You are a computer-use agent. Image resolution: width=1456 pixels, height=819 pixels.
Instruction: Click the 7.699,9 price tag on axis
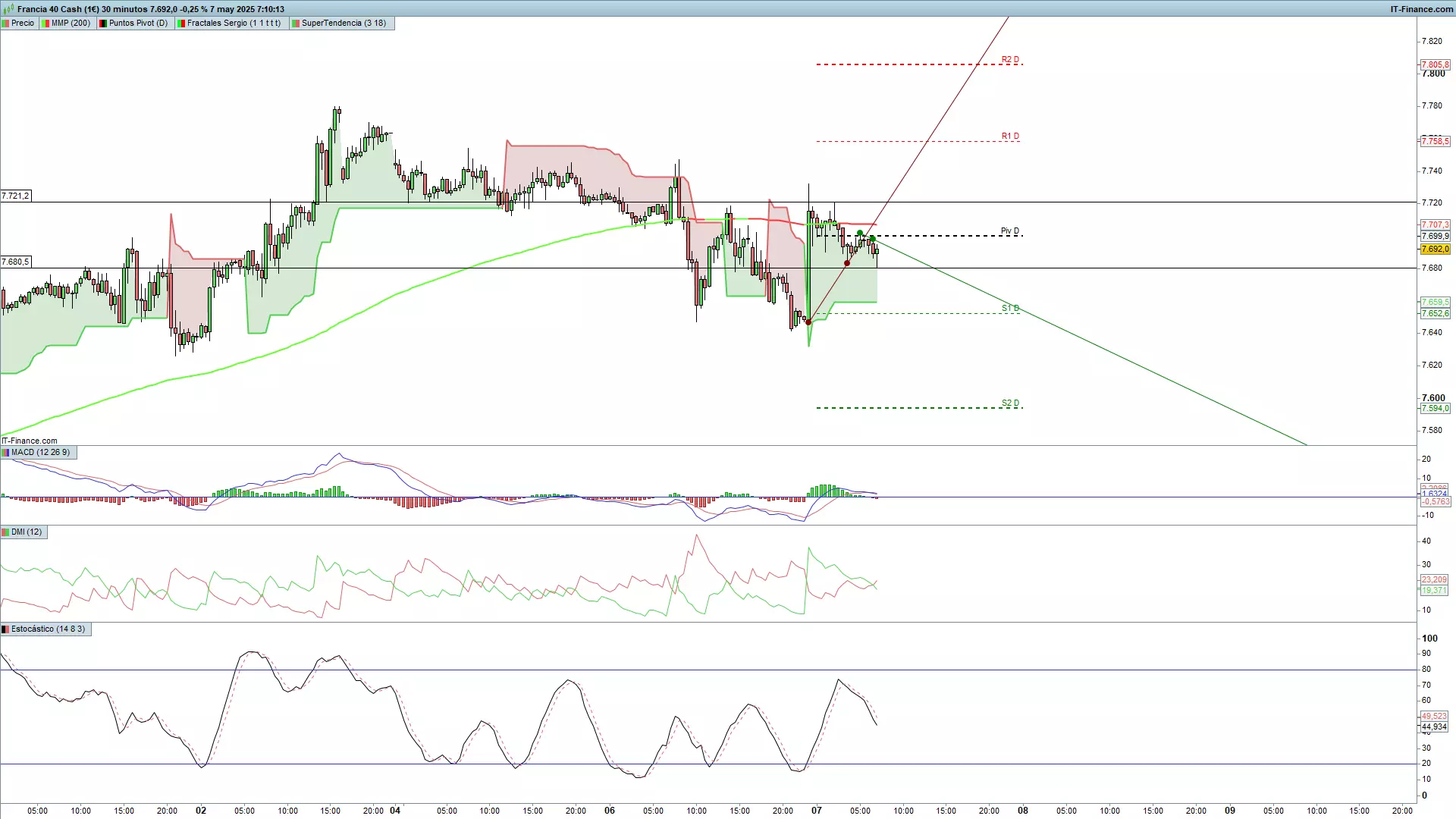pyautogui.click(x=1435, y=236)
